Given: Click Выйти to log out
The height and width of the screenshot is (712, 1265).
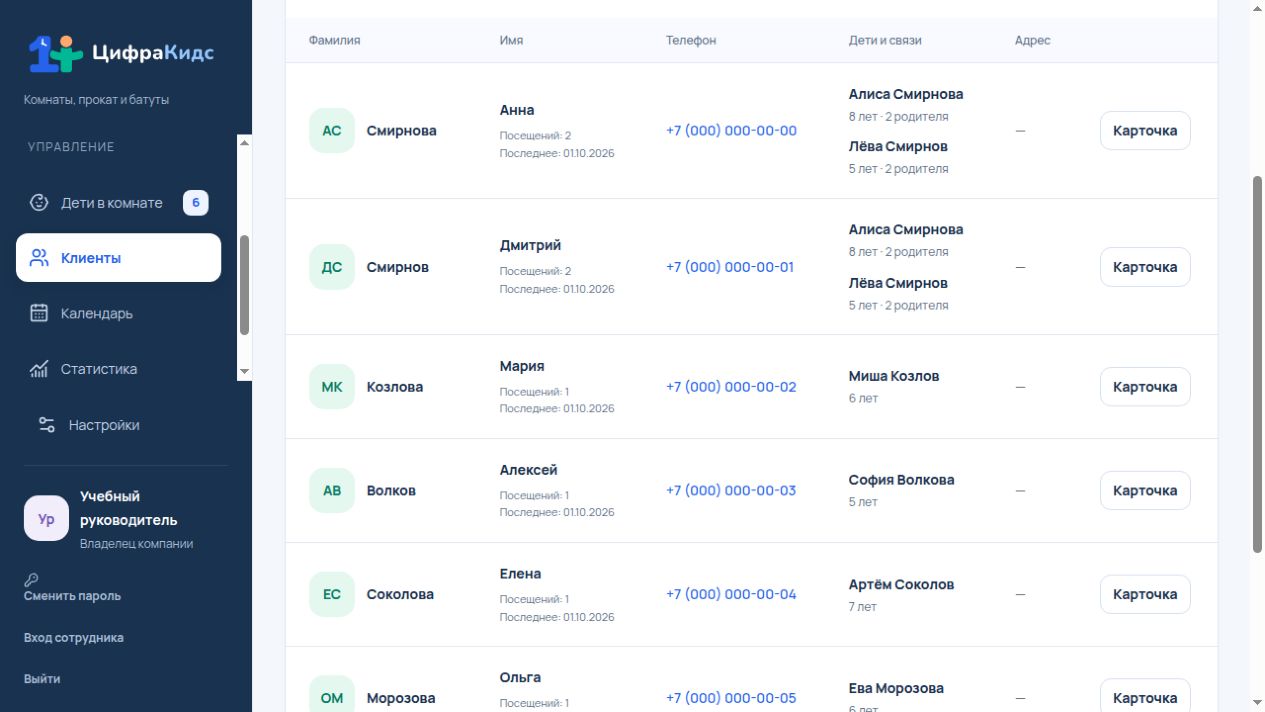Looking at the screenshot, I should (x=42, y=679).
